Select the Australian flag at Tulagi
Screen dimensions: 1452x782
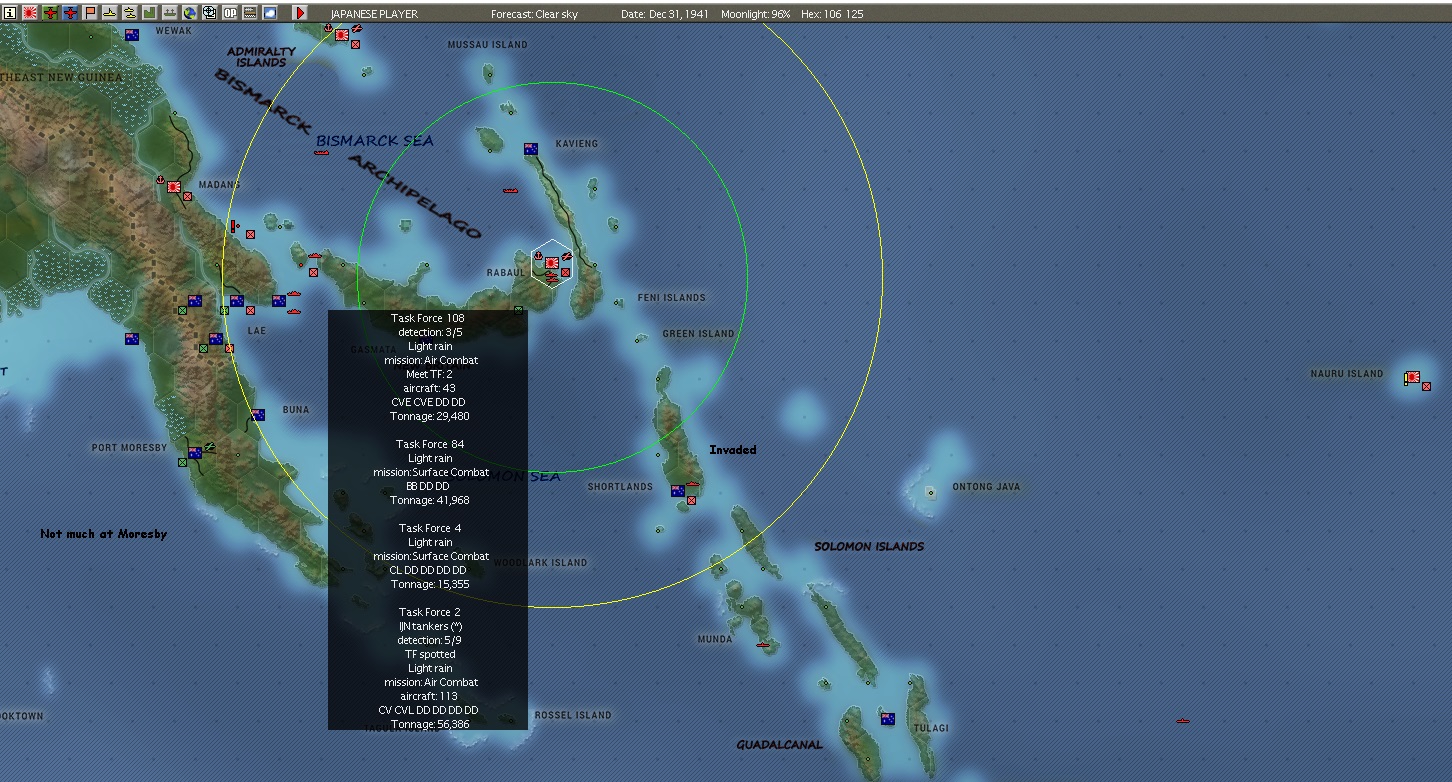point(887,718)
